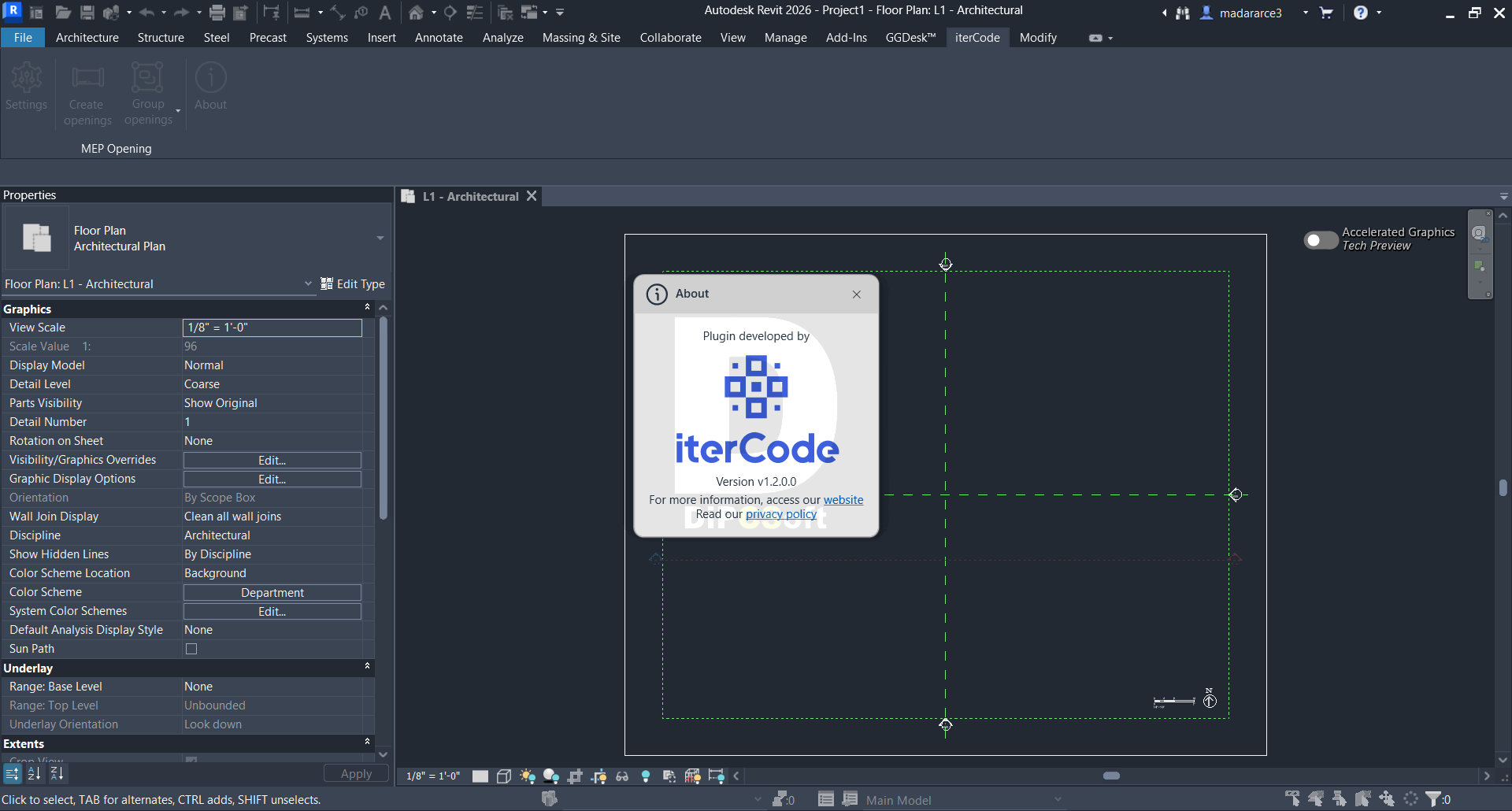
Task: Click the Show Crop Region icon
Action: (598, 776)
